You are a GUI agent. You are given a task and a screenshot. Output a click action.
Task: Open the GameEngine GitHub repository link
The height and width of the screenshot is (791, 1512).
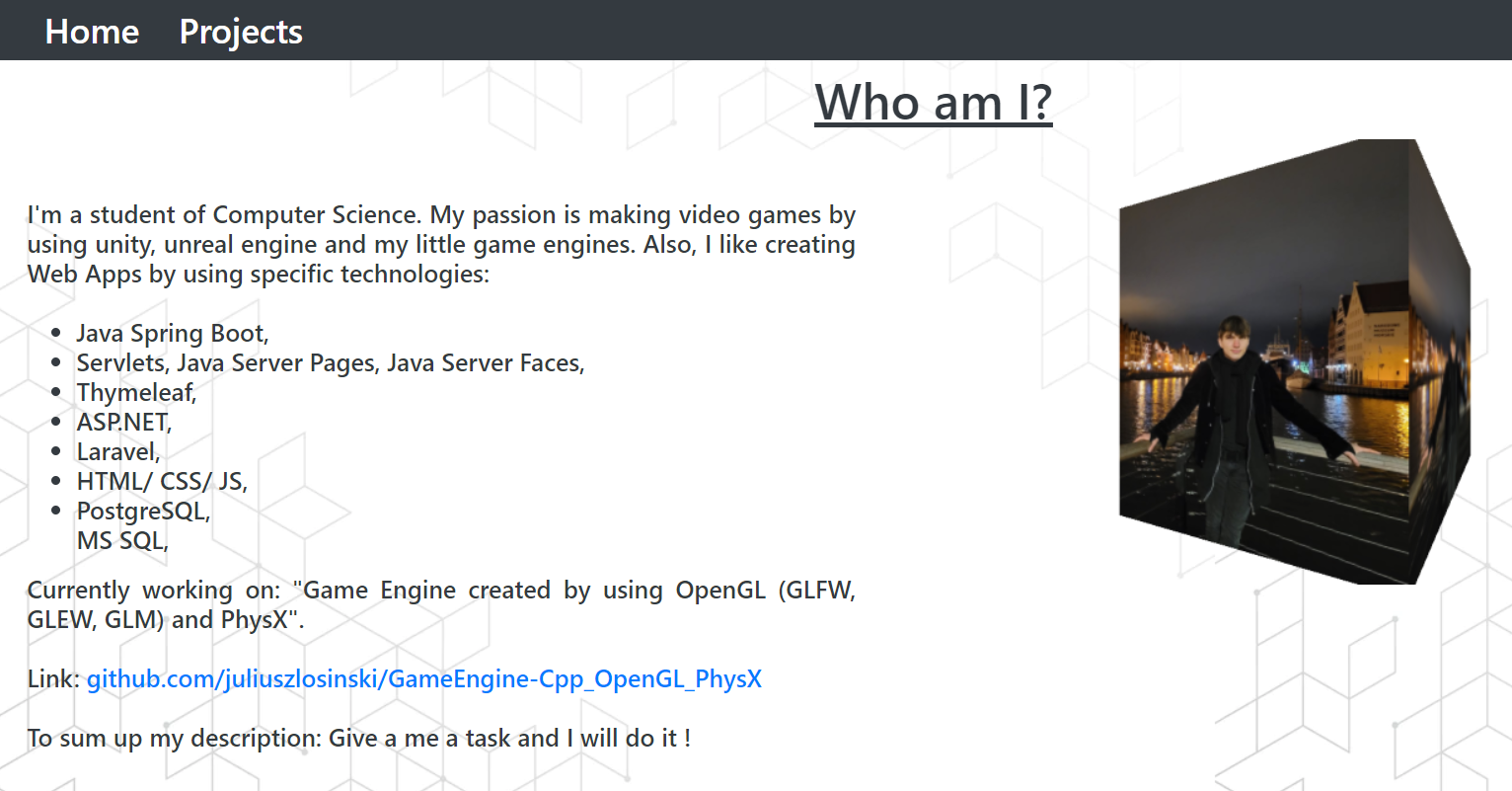425,678
